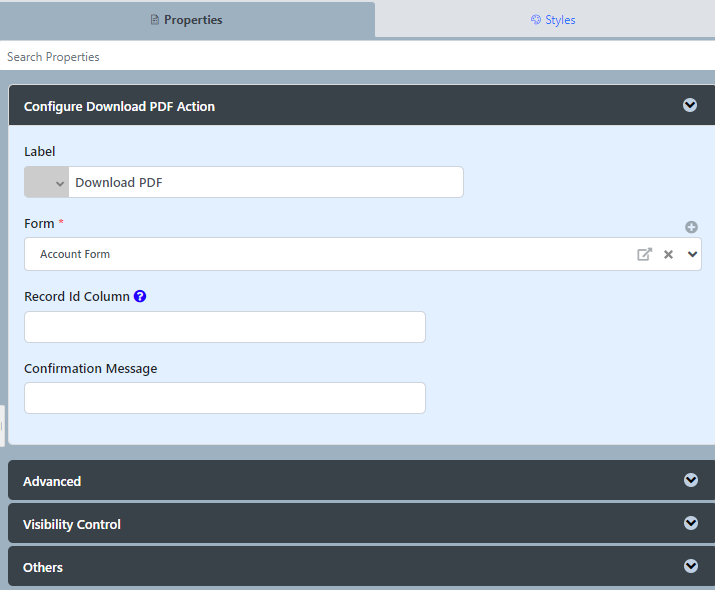715x590 pixels.
Task: Click the Download PDF label input
Action: click(266, 182)
